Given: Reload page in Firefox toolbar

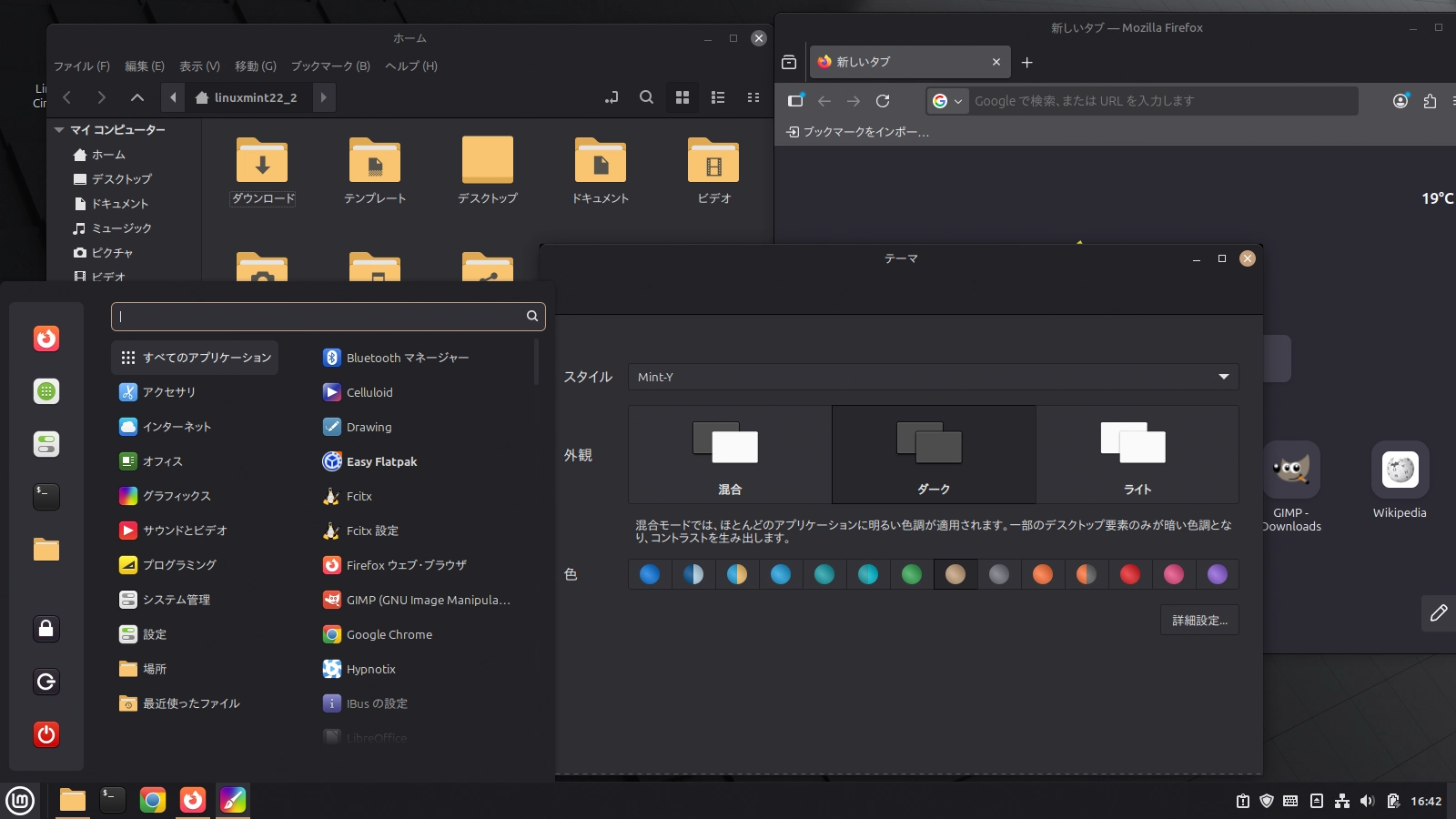Looking at the screenshot, I should 883,101.
